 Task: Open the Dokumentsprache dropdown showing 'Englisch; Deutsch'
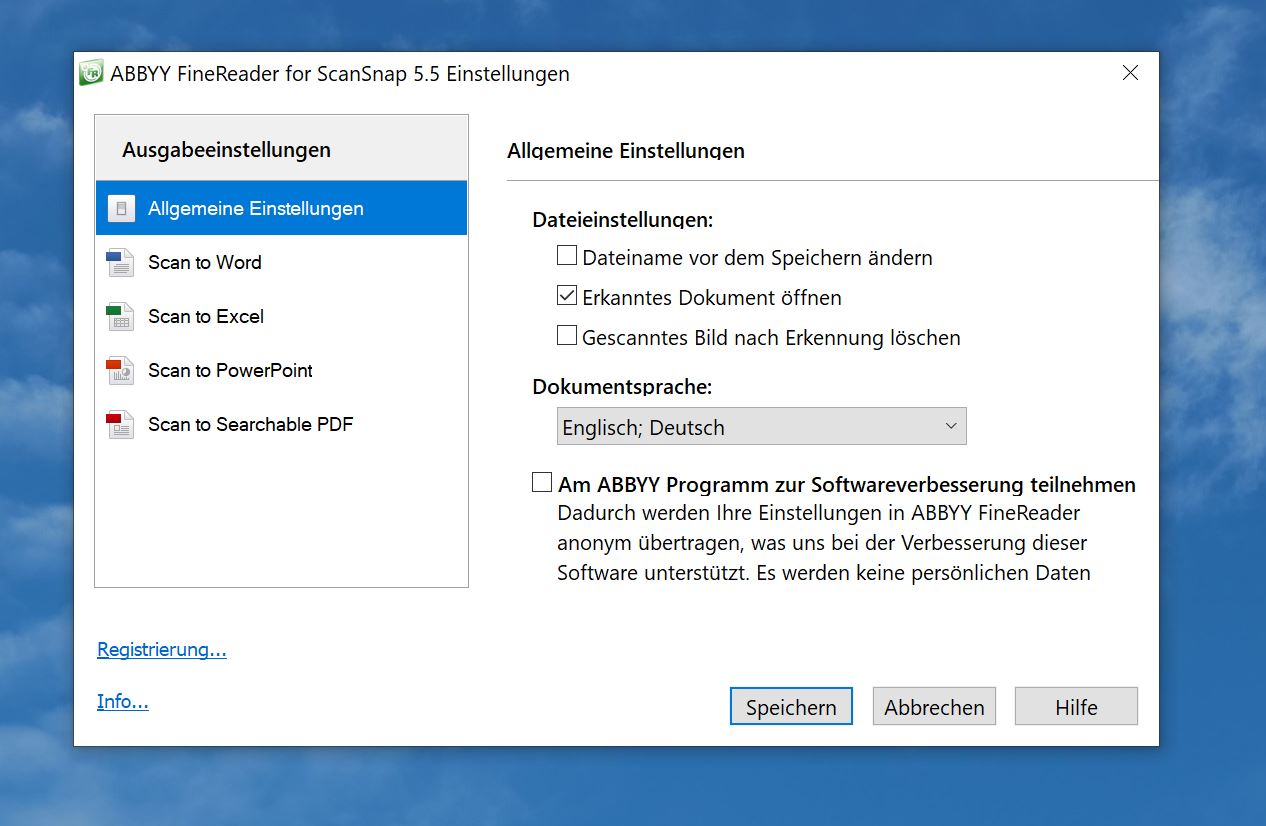(x=761, y=427)
